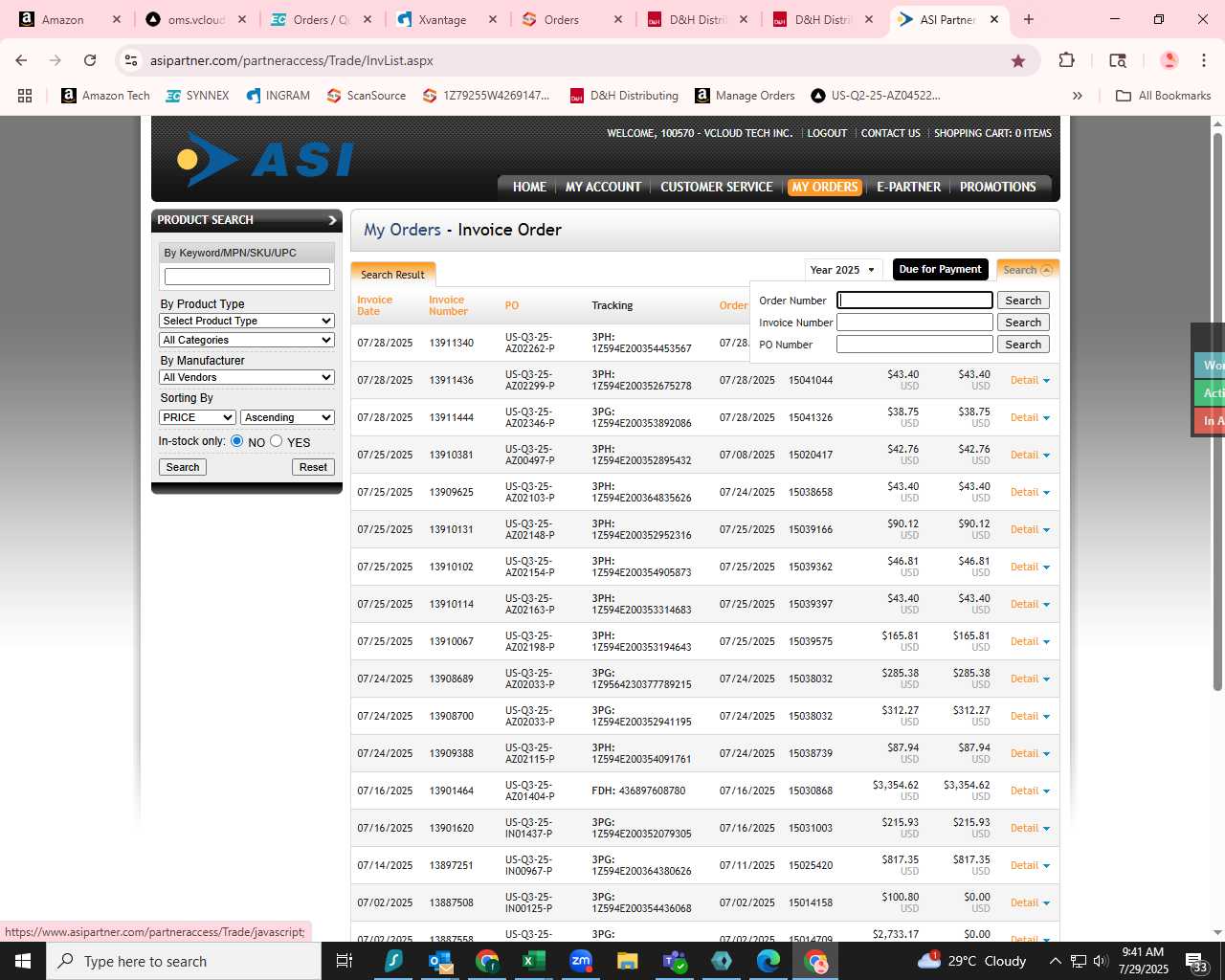Open Outlook from the taskbar
Screen dimensions: 1225x980
(439, 961)
